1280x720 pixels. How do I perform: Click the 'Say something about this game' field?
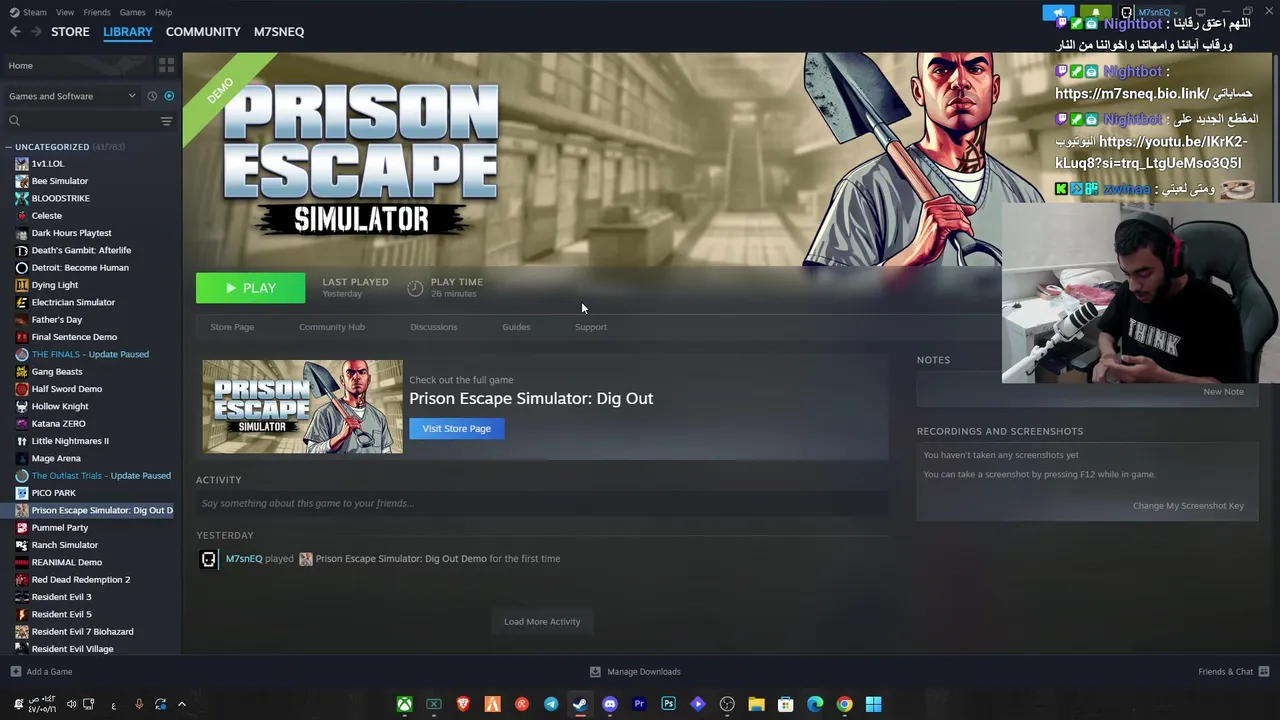tap(542, 503)
